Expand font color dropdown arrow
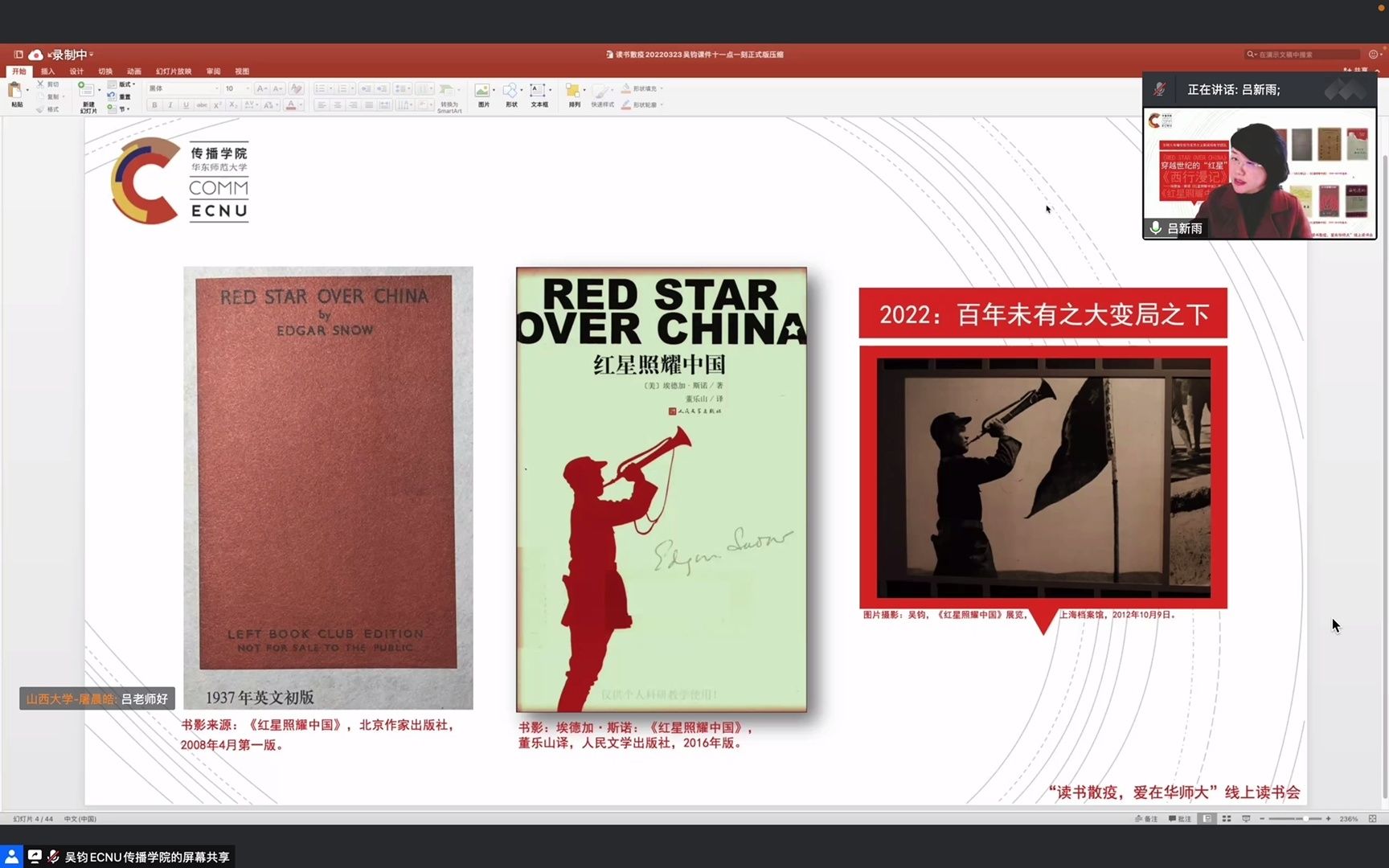The height and width of the screenshot is (868, 1389). tap(301, 104)
